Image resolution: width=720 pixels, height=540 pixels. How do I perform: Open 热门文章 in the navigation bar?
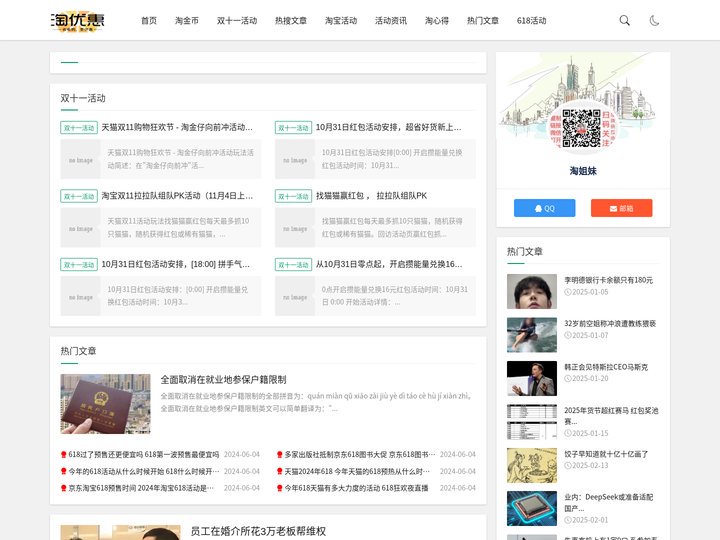coord(483,20)
